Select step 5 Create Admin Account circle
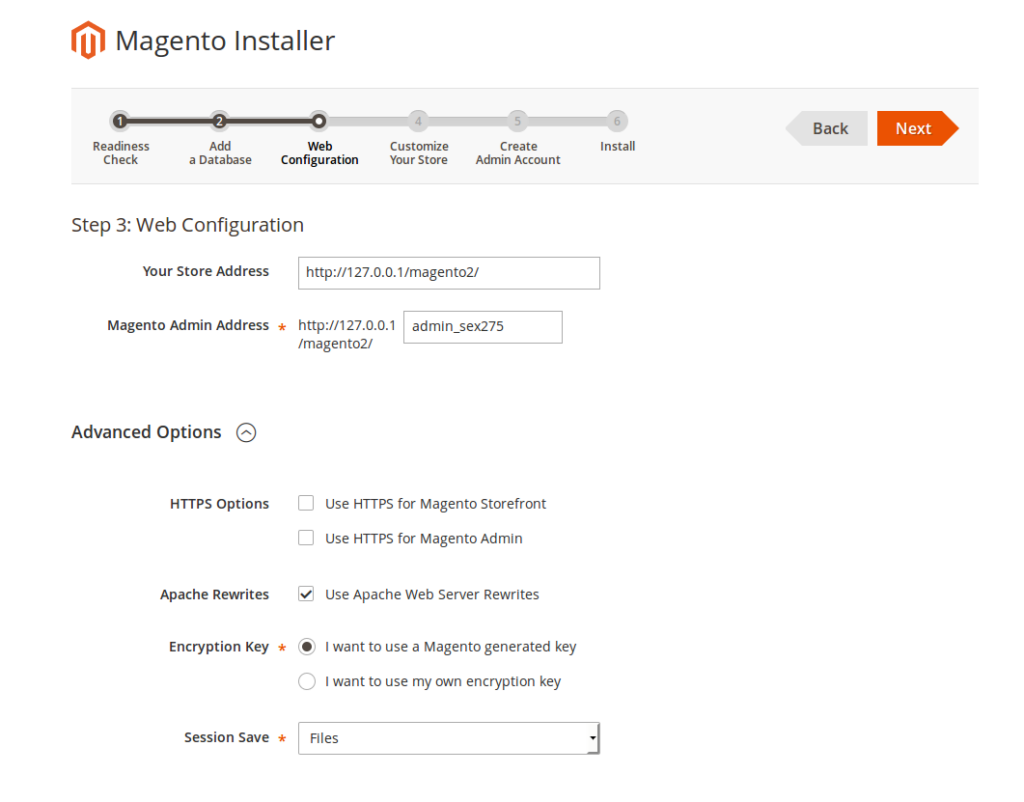 tap(517, 121)
